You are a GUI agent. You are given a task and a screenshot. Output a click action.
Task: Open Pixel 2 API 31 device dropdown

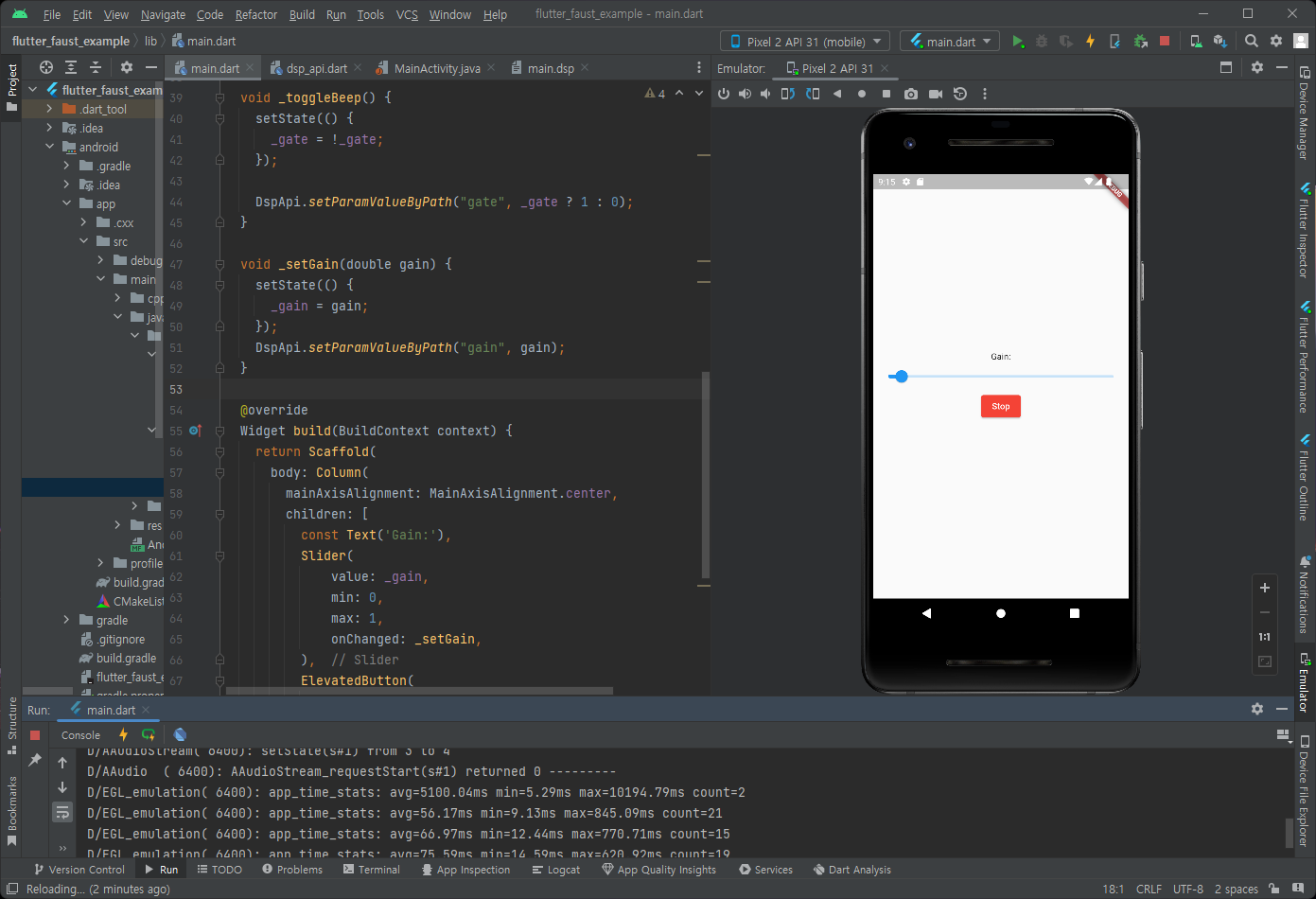point(805,42)
